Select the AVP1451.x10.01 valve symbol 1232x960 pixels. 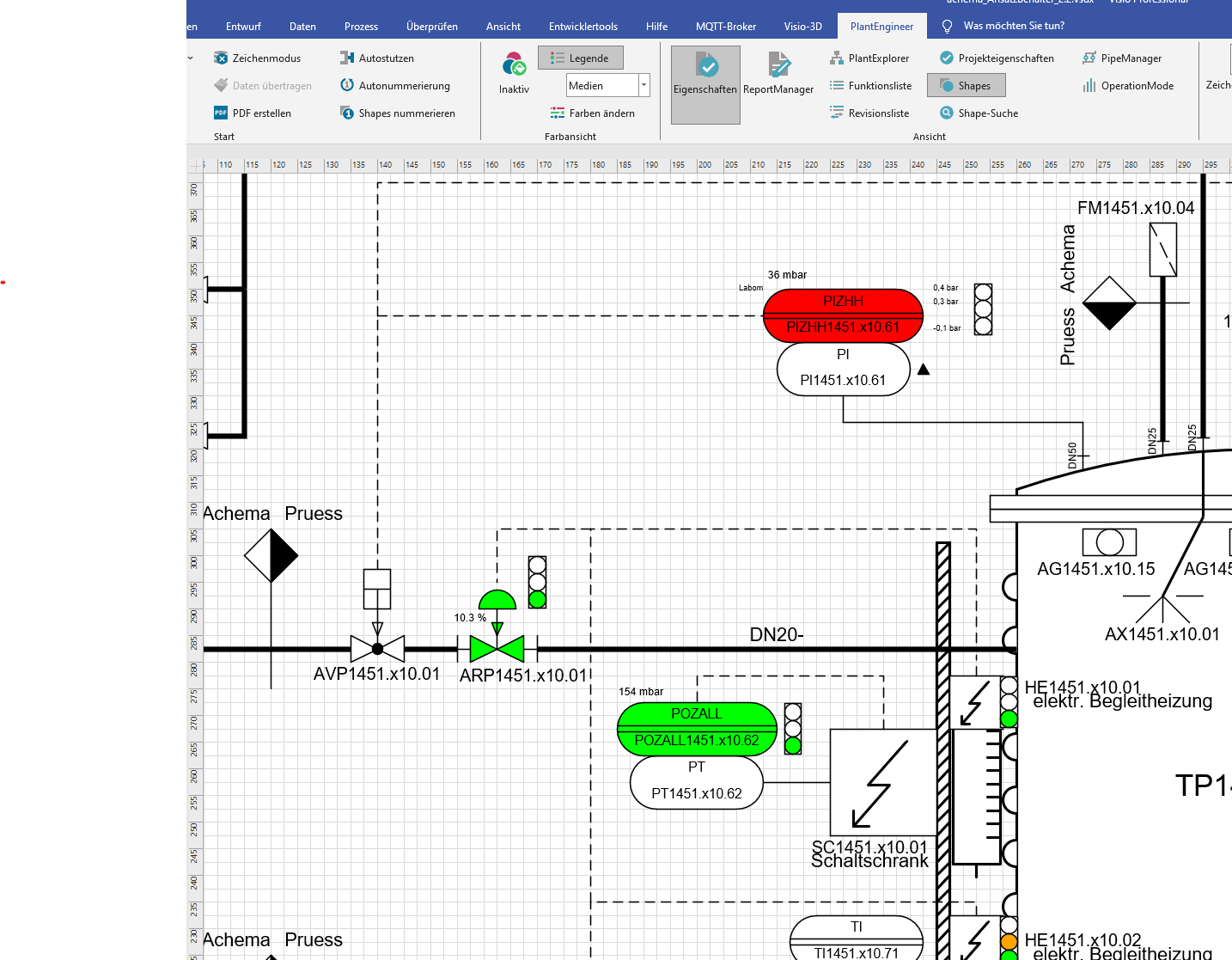point(377,649)
